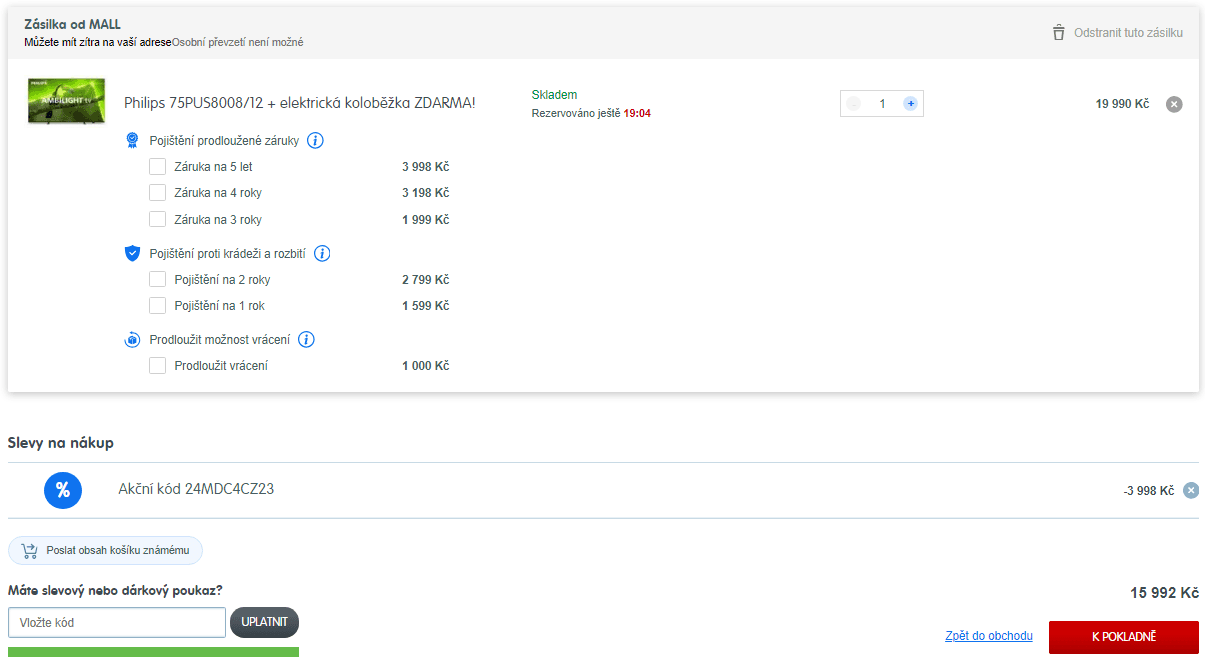
Task: Focus the Vložte kód input field
Action: [117, 622]
